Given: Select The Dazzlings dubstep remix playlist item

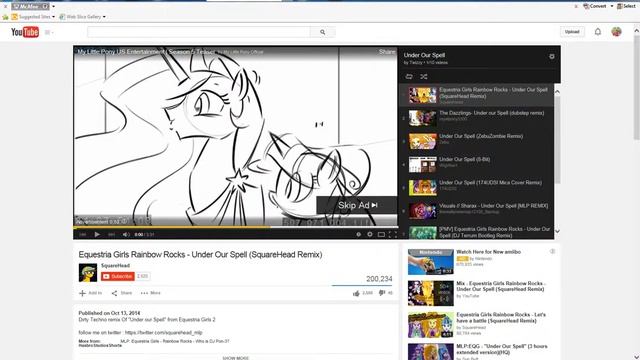Looking at the screenshot, I should 476,118.
